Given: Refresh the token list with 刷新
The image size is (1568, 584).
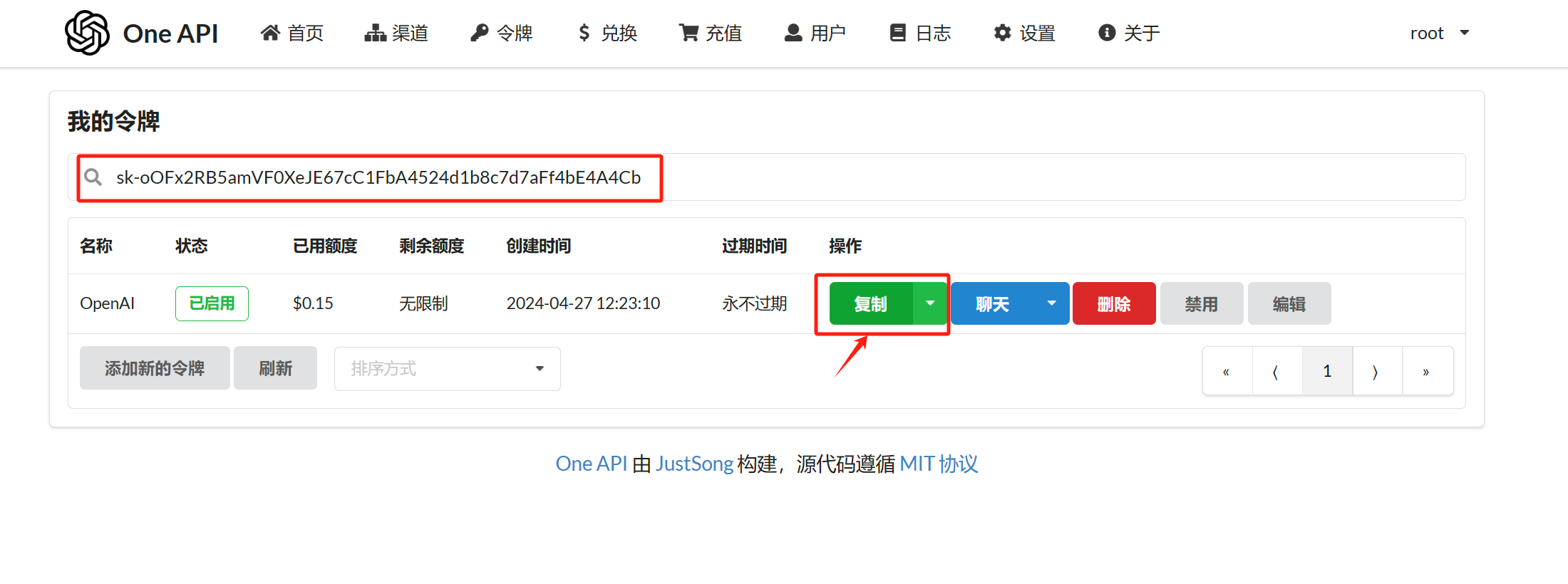Looking at the screenshot, I should (x=275, y=368).
